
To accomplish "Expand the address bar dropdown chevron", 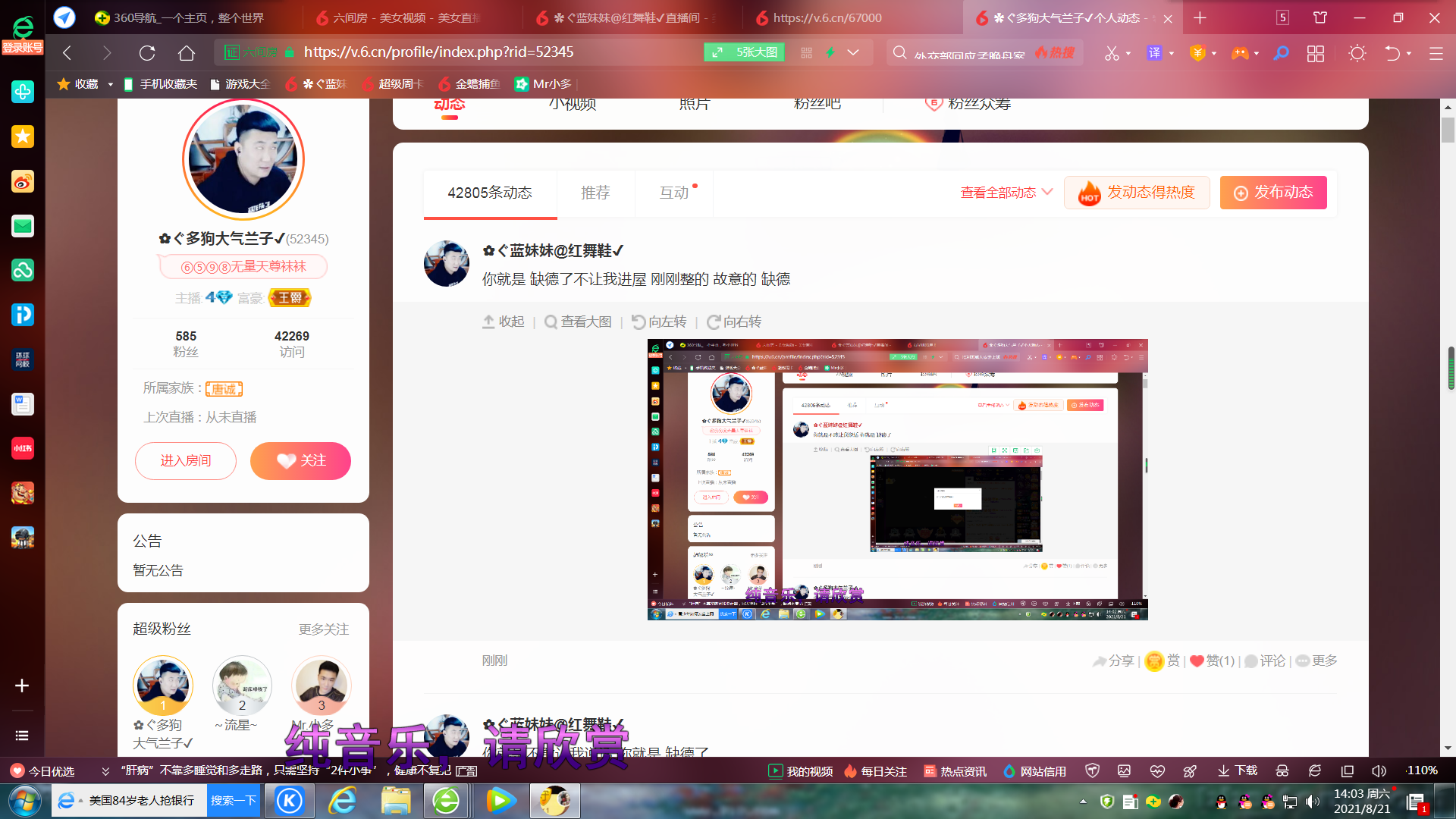I will point(853,52).
